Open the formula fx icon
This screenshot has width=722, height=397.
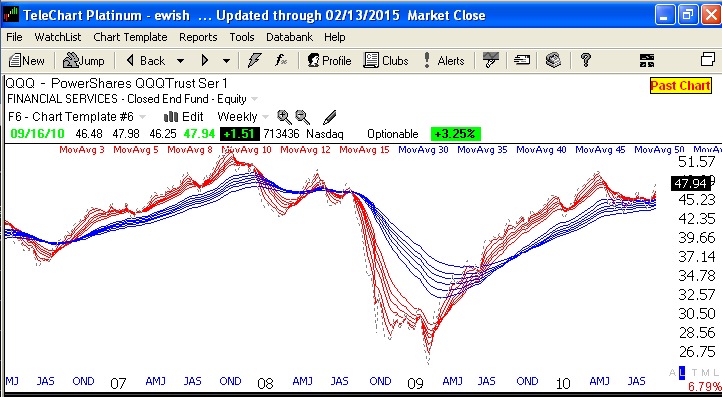point(280,60)
